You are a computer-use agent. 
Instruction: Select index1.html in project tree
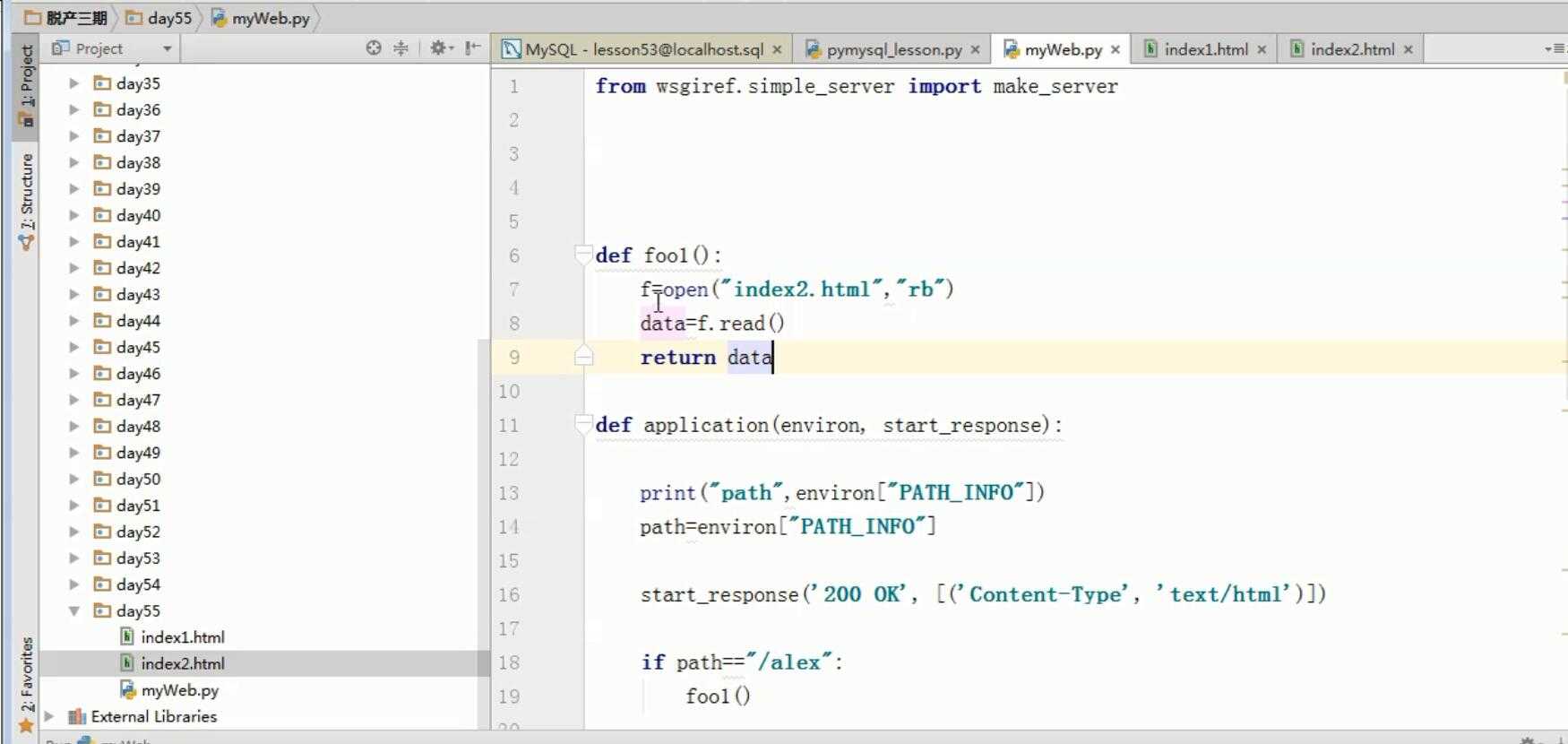[182, 637]
